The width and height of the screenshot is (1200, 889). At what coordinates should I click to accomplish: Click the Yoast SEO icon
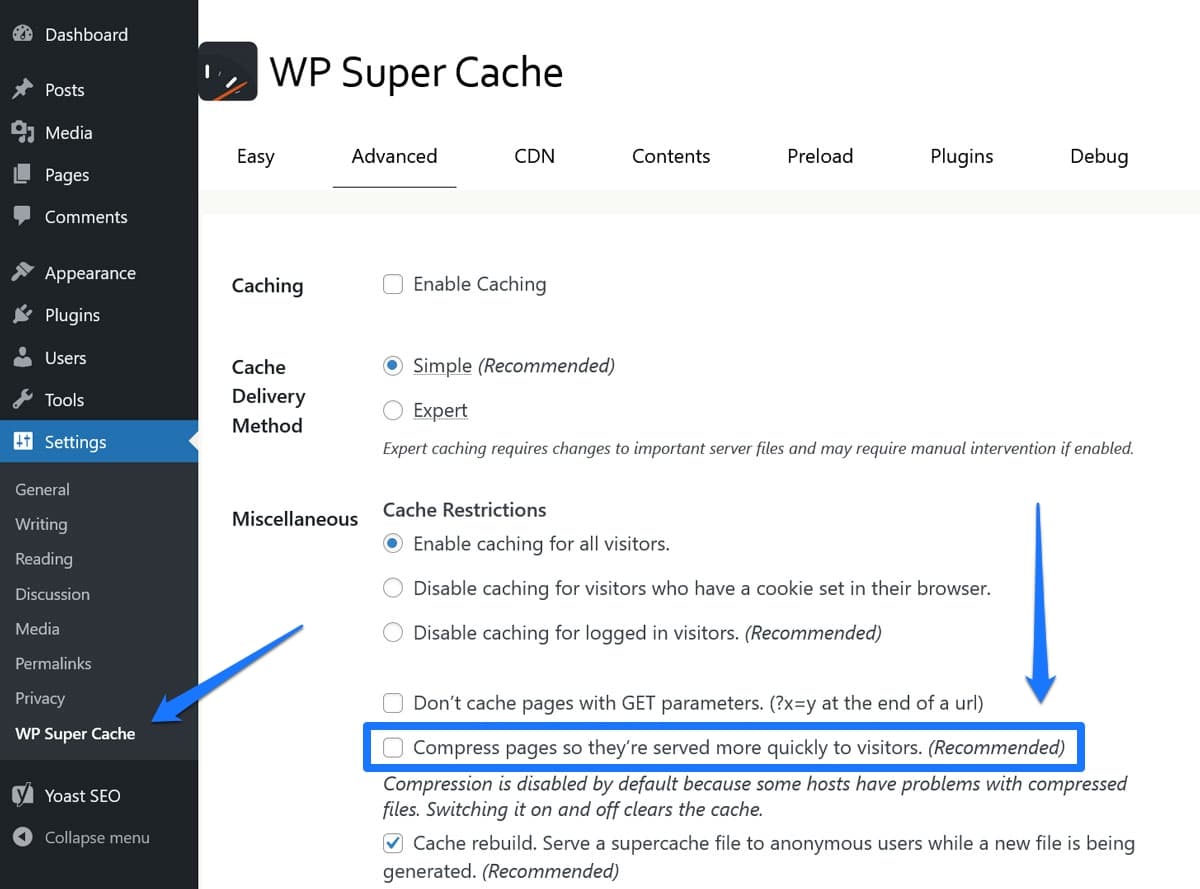click(x=22, y=796)
